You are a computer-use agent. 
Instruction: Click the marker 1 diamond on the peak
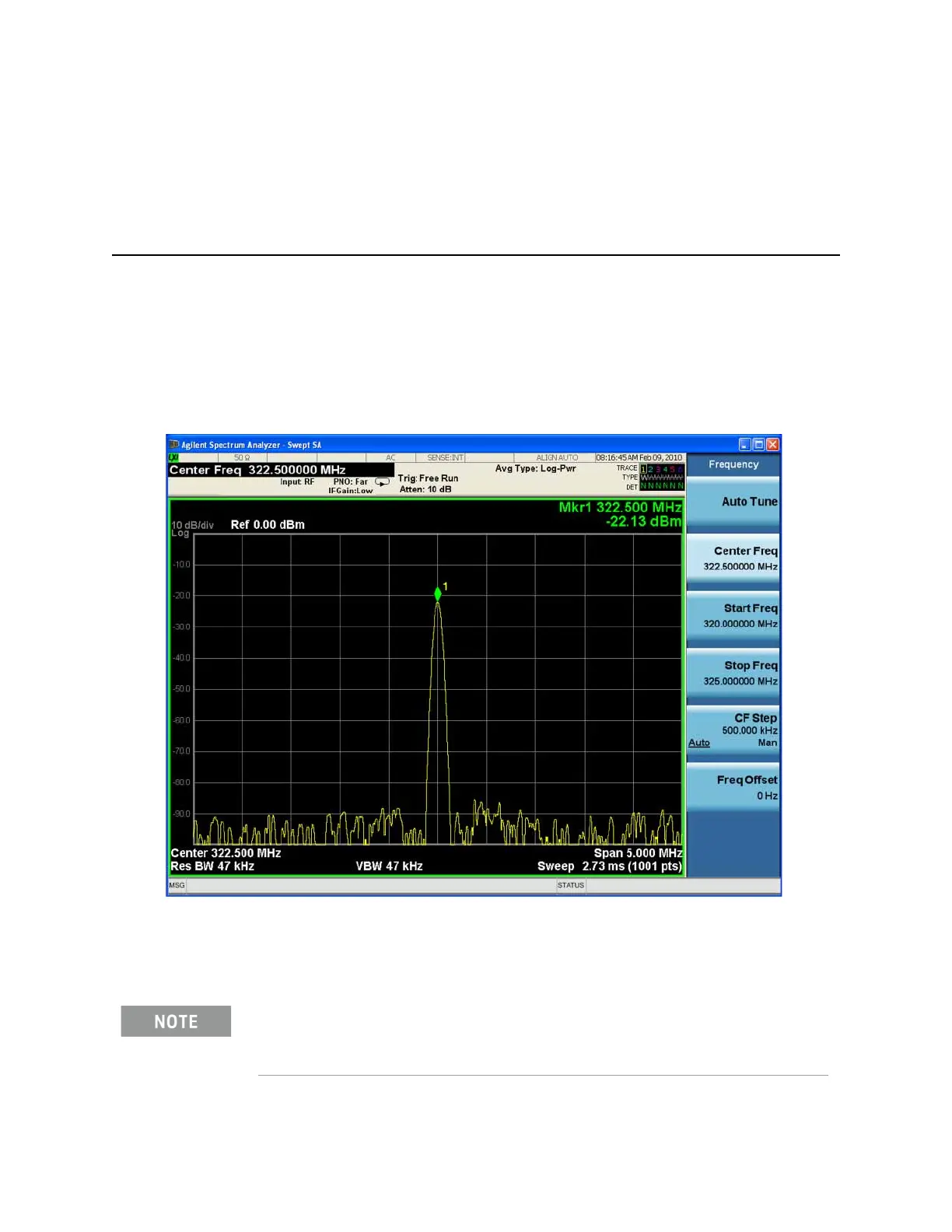click(x=438, y=594)
